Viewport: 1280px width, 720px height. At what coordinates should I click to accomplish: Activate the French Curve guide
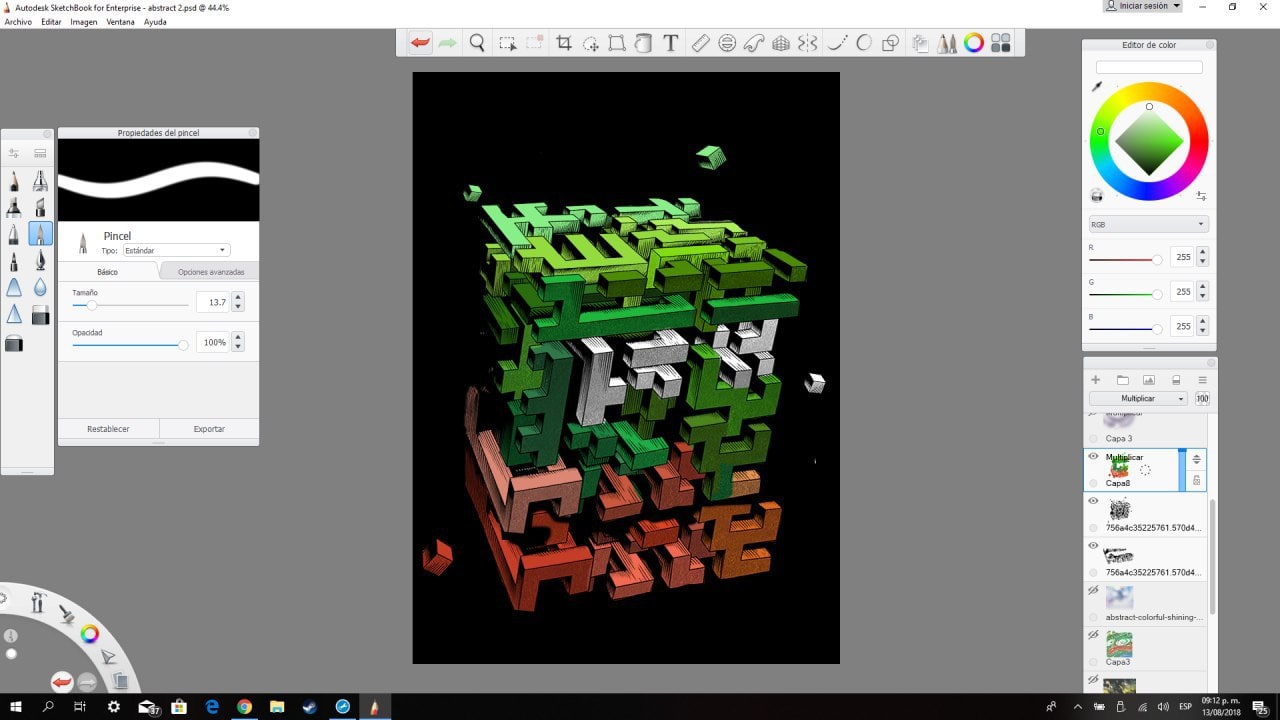click(x=755, y=43)
